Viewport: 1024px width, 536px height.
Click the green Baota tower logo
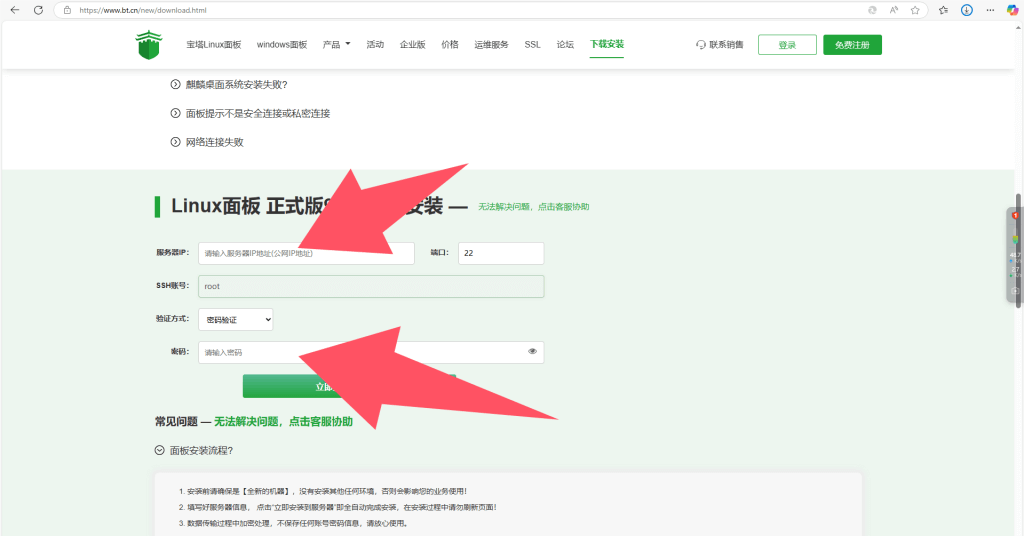(x=149, y=44)
